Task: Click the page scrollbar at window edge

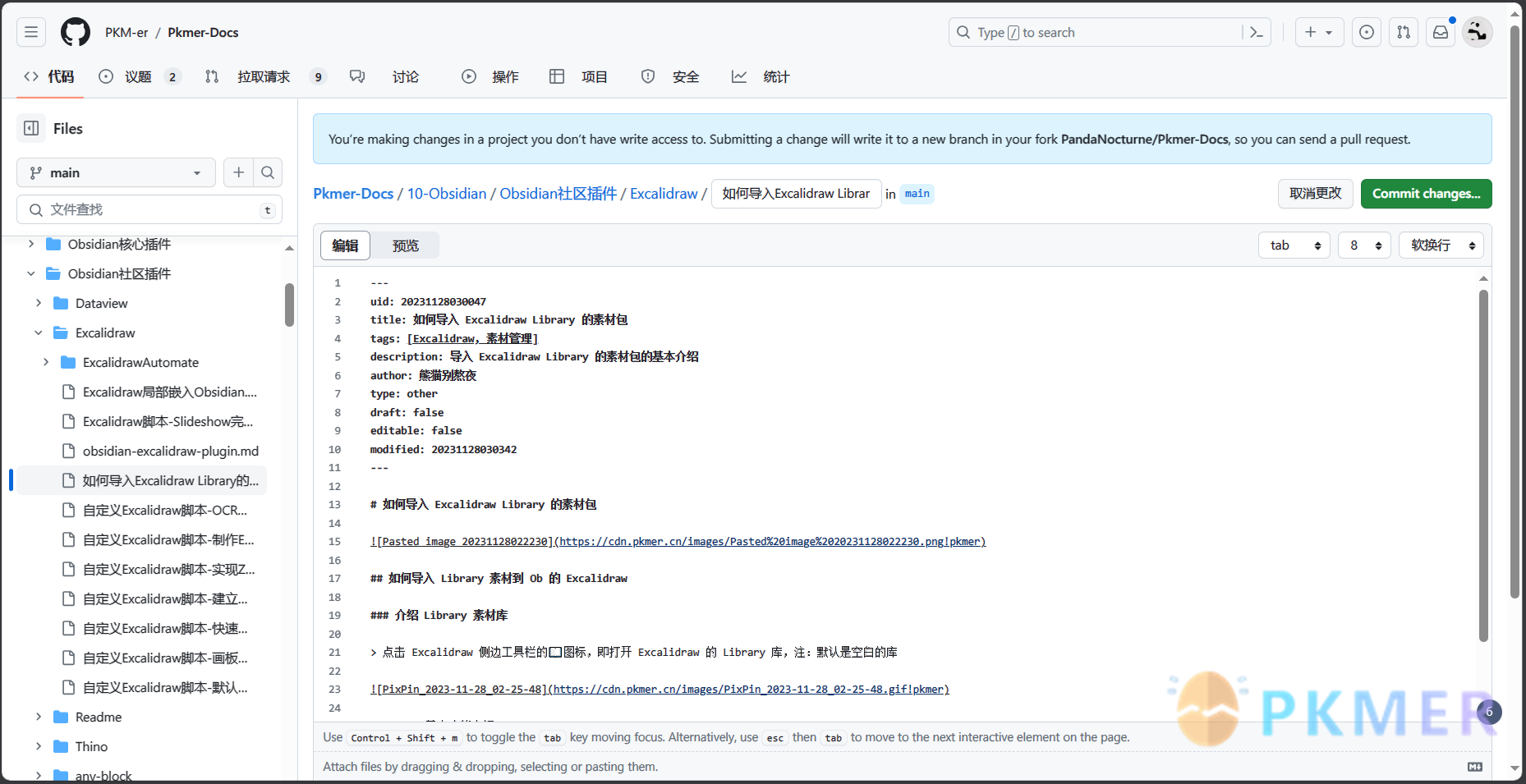Action: point(1515,312)
